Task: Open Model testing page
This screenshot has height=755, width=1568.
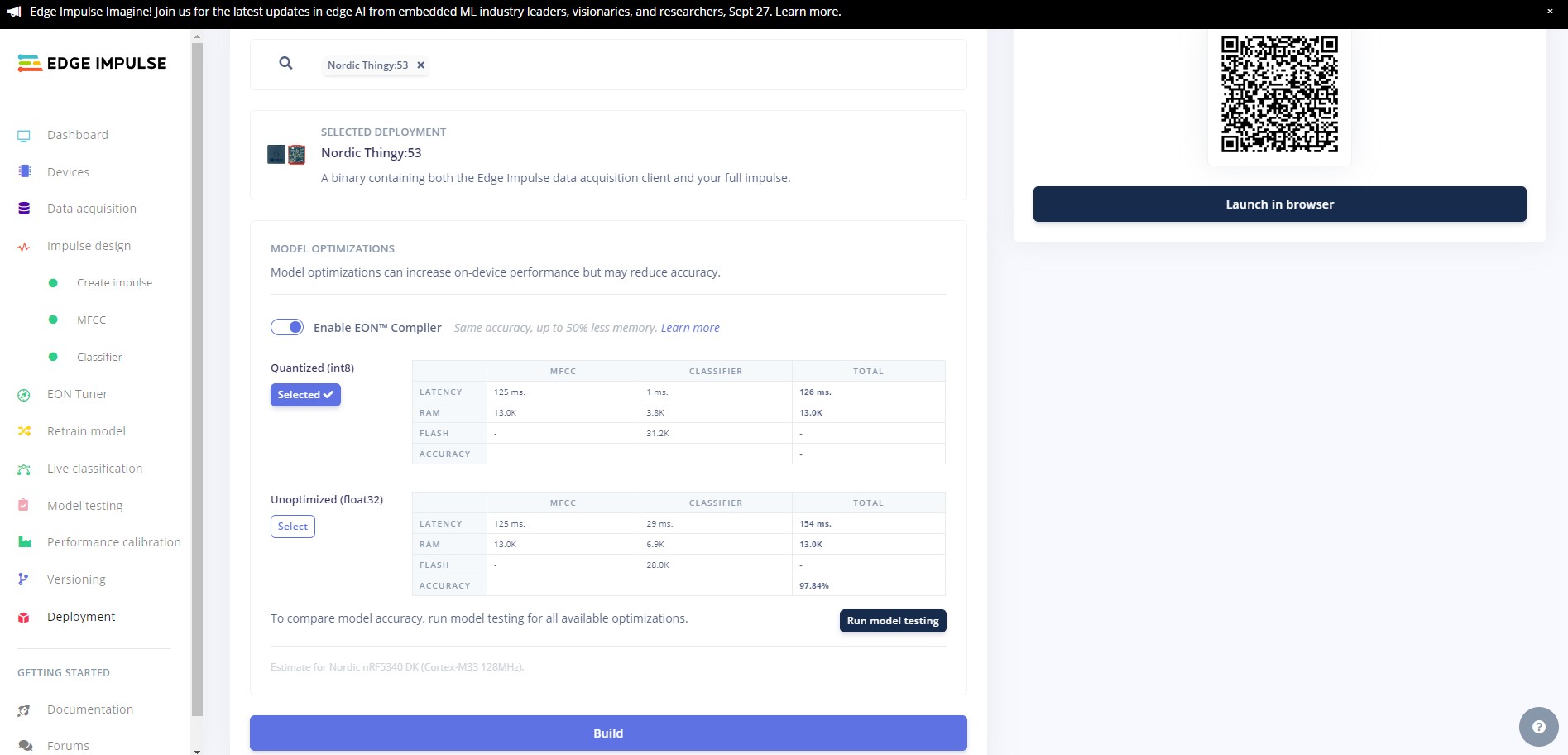Action: point(85,506)
